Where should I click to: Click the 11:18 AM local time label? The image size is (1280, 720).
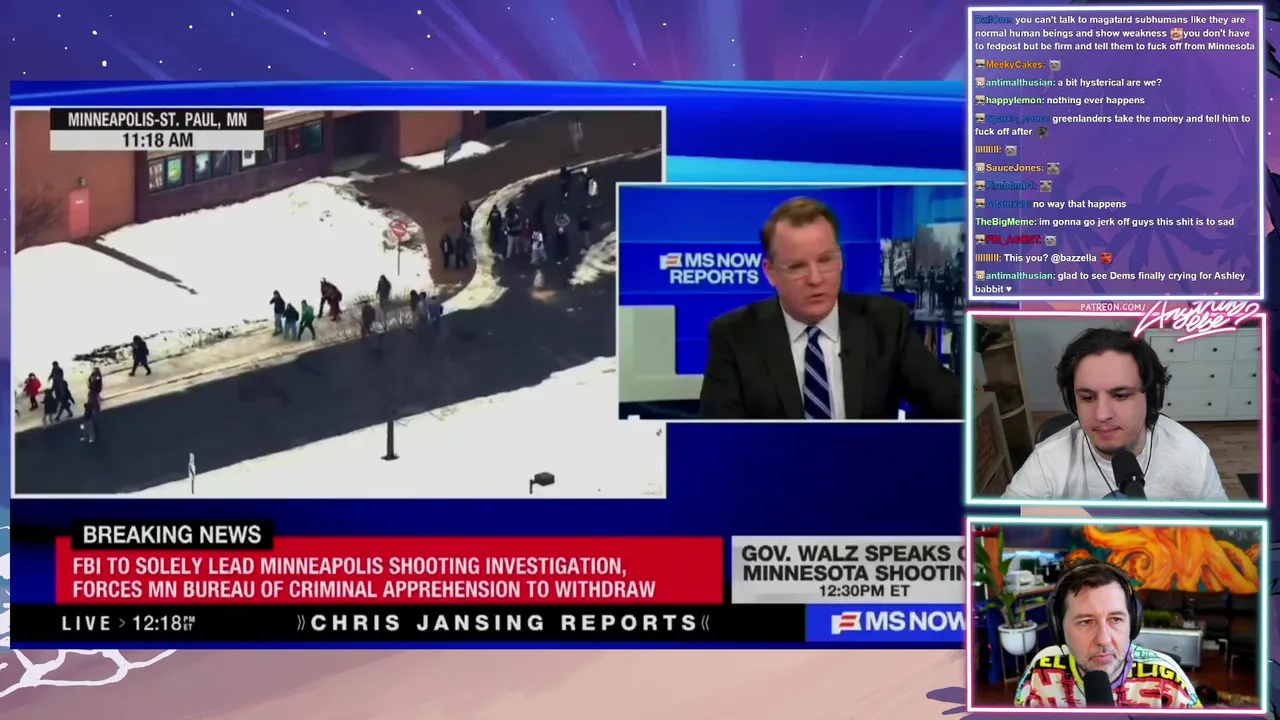coord(157,140)
